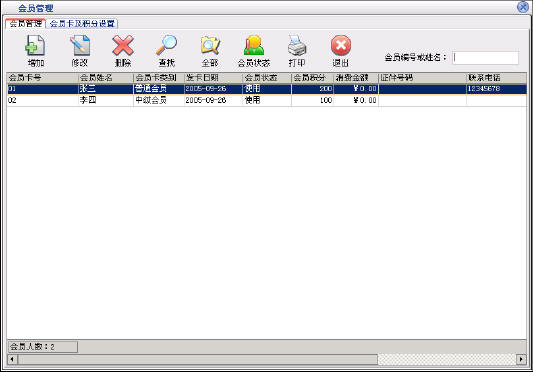533x372 pixels.
Task: Click the horizontal scrollbar left arrow
Action: click(12, 359)
